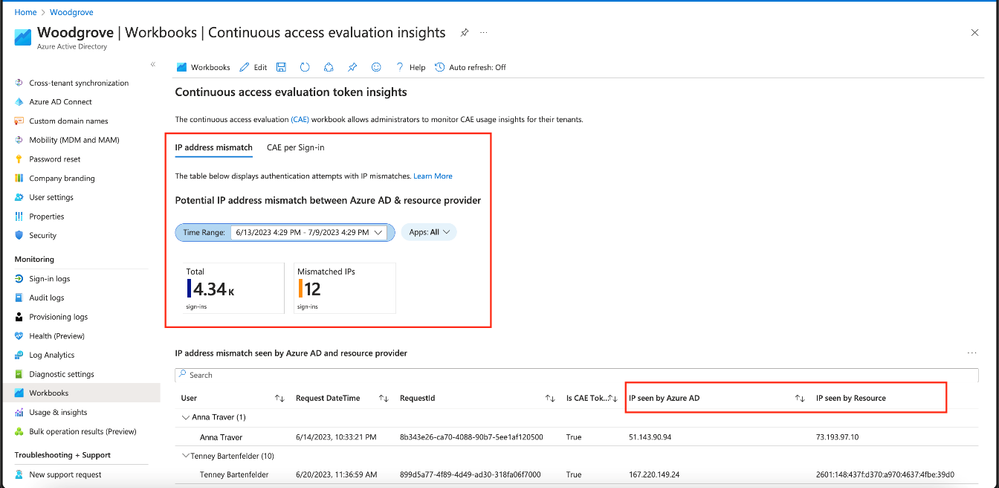The height and width of the screenshot is (488, 999).
Task: Open Sign-in logs in sidebar
Action: pyautogui.click(x=49, y=278)
